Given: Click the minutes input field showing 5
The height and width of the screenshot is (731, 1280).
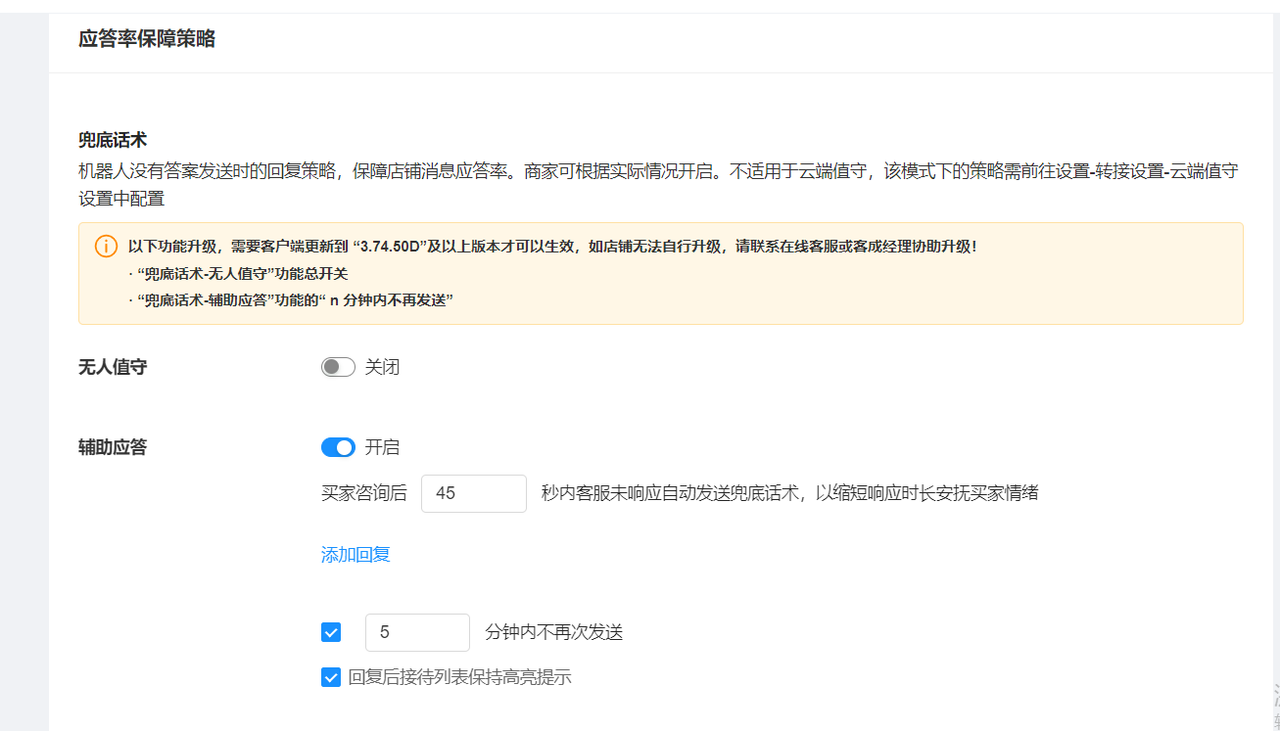Looking at the screenshot, I should click(x=417, y=632).
